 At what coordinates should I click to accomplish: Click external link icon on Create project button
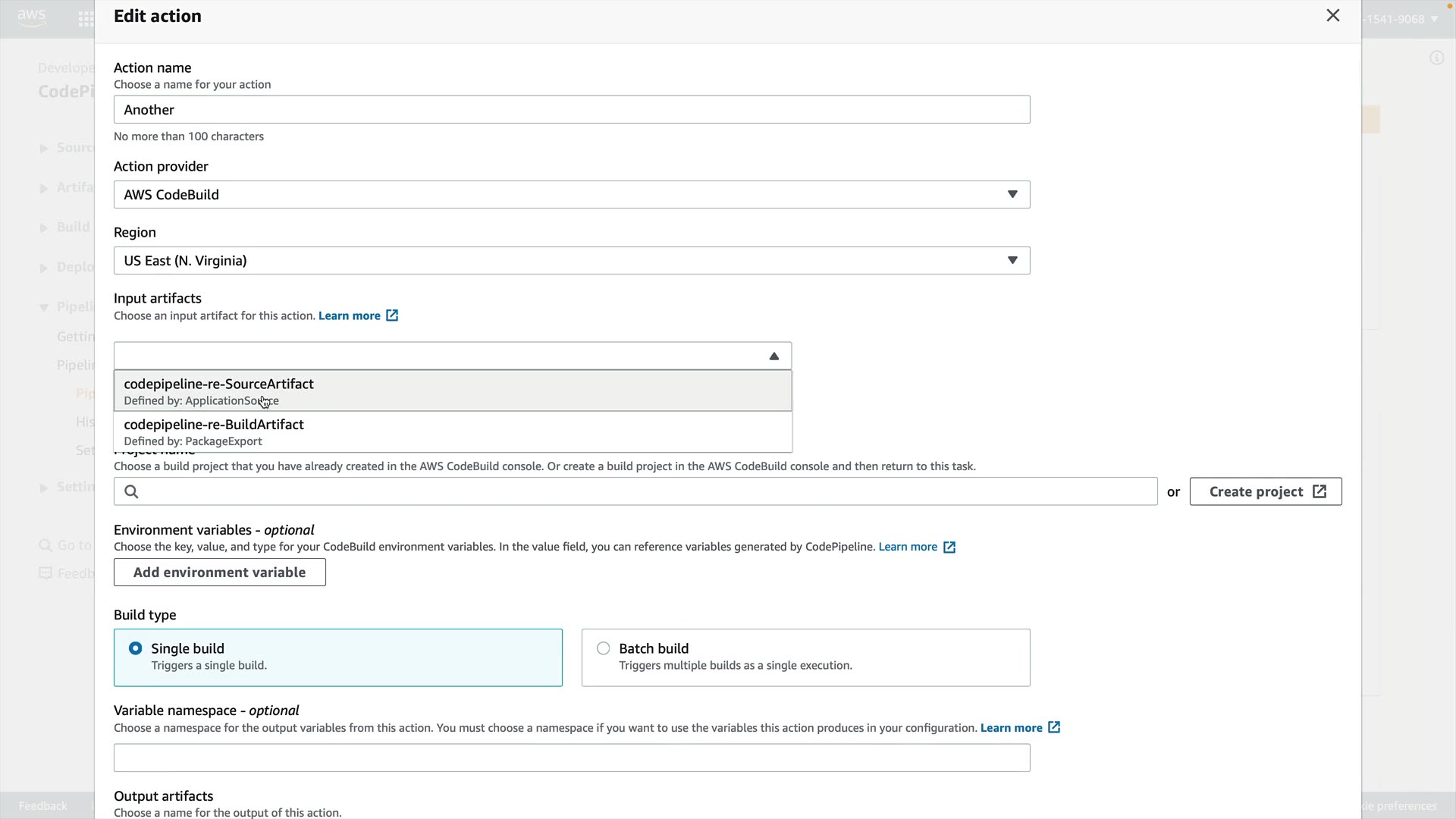point(1319,491)
